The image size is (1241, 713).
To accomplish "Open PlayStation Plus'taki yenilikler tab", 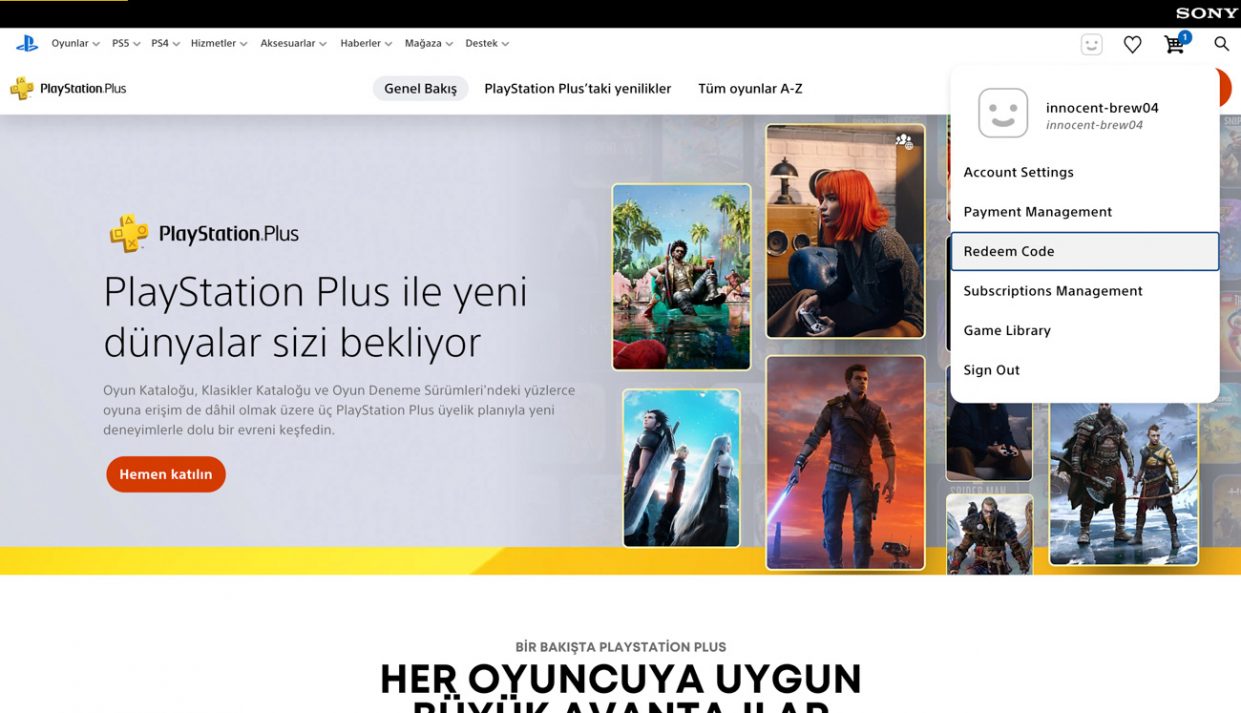I will click(578, 89).
